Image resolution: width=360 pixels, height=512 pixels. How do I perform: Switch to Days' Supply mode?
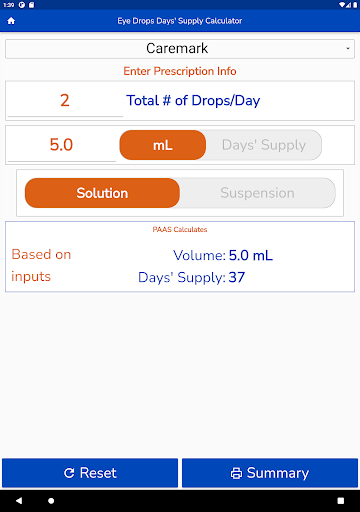point(264,145)
